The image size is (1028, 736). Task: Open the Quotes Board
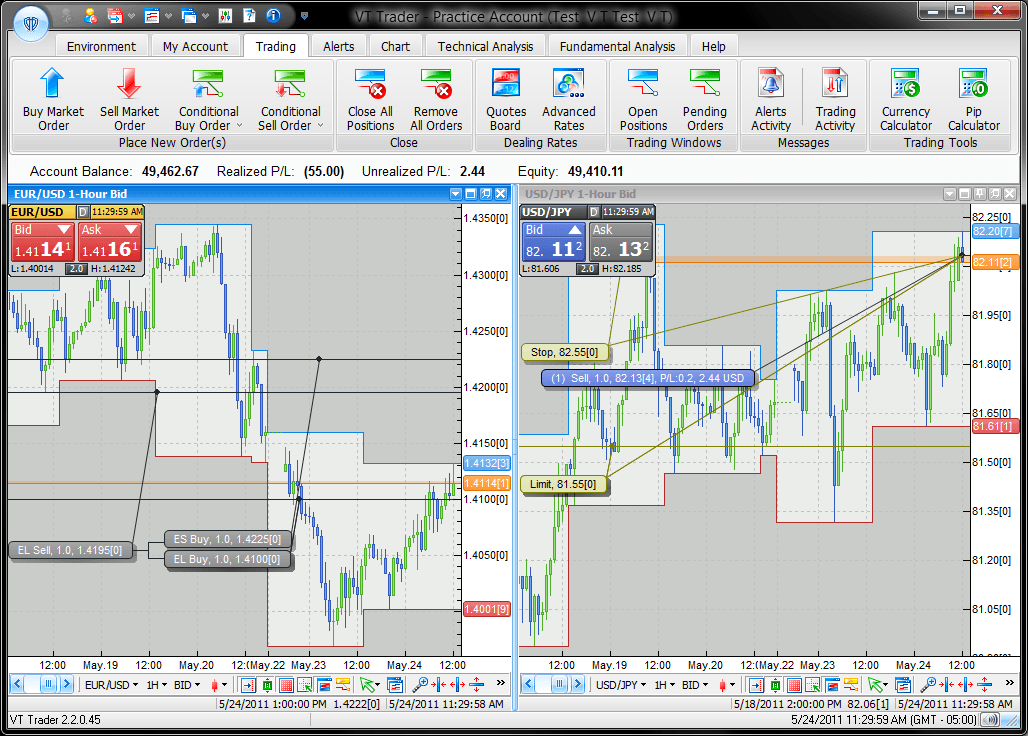(505, 100)
